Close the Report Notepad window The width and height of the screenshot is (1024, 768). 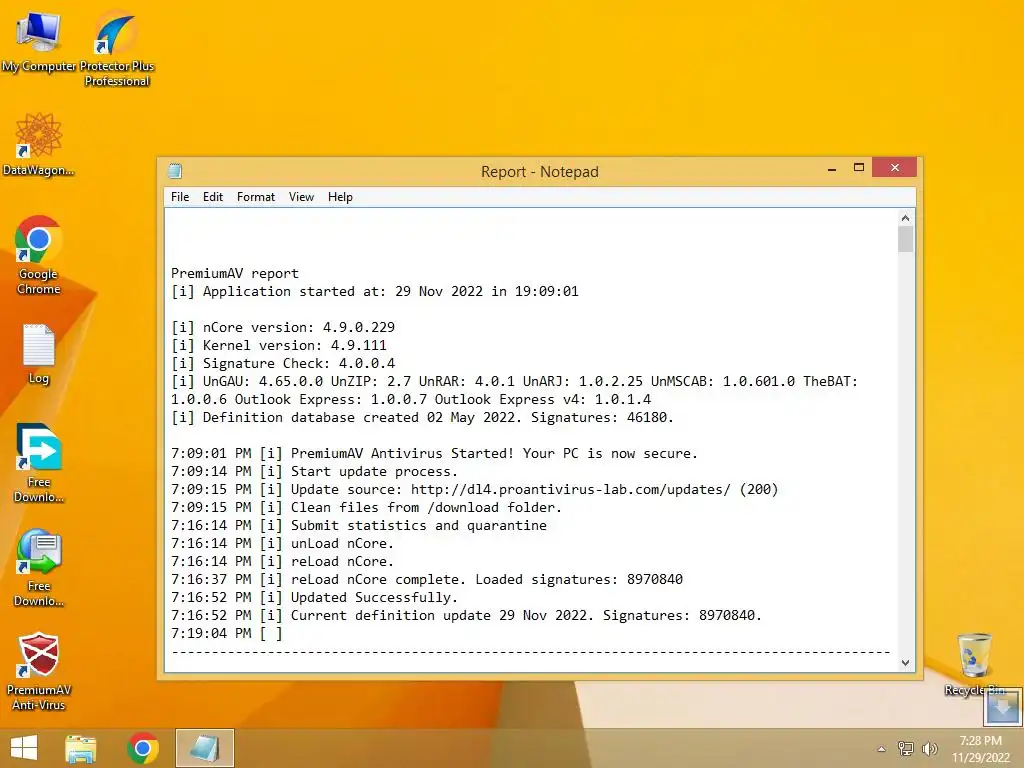click(x=894, y=168)
